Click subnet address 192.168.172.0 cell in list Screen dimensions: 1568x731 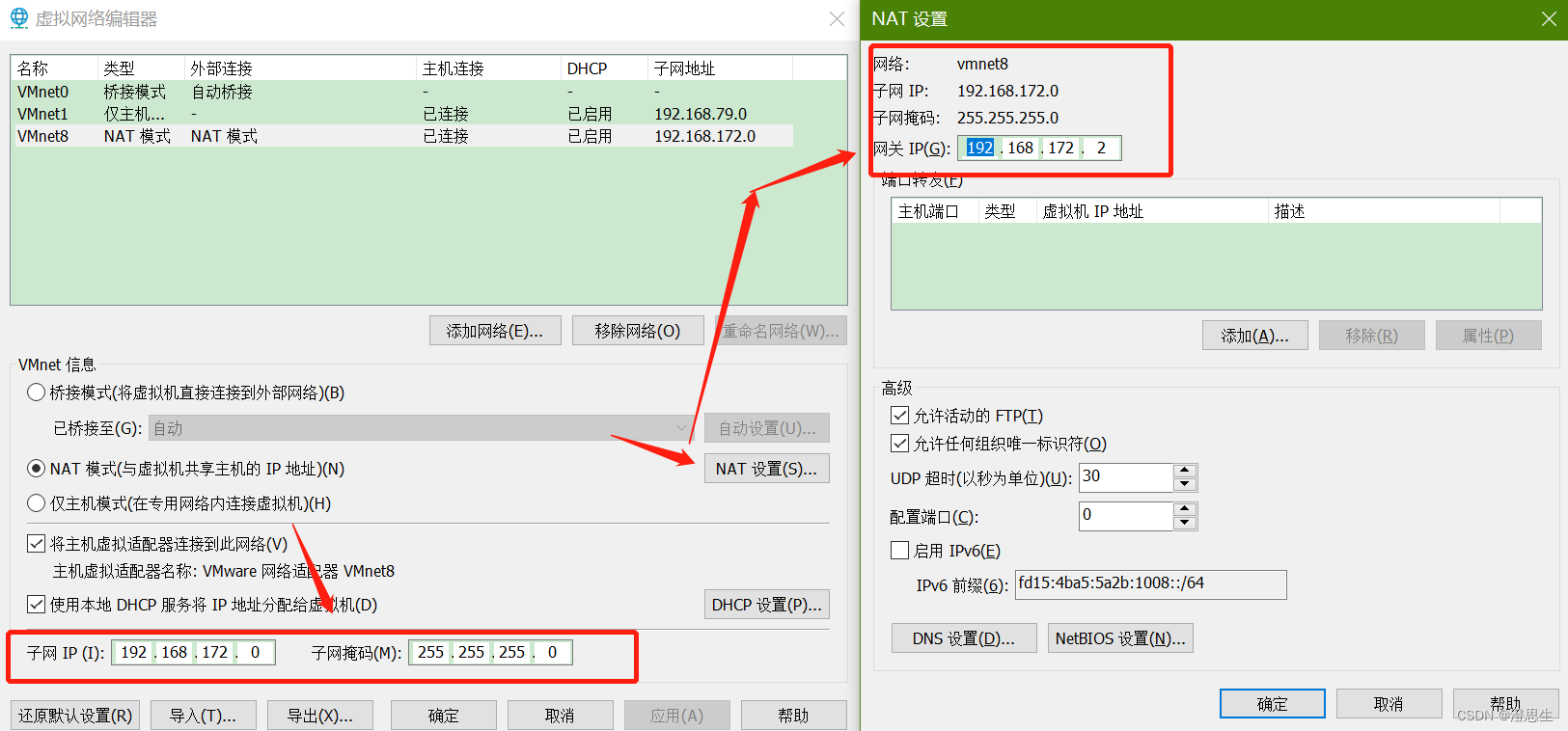tap(705, 136)
